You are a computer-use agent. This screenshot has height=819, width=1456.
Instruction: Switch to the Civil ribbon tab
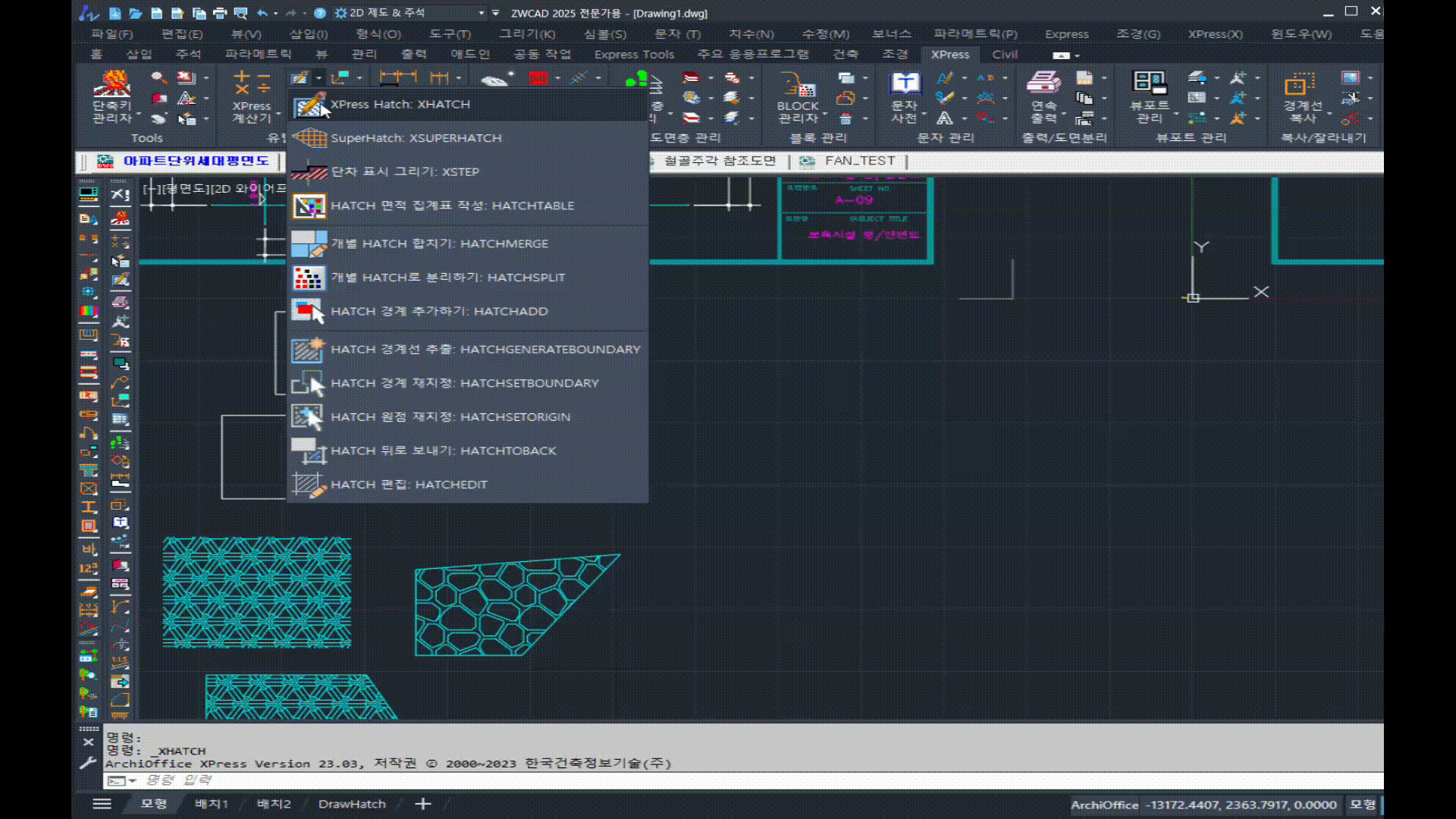(1004, 55)
